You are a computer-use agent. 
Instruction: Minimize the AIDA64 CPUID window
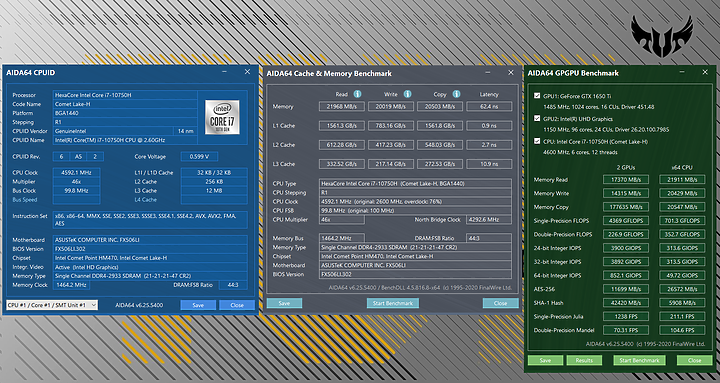coord(224,72)
